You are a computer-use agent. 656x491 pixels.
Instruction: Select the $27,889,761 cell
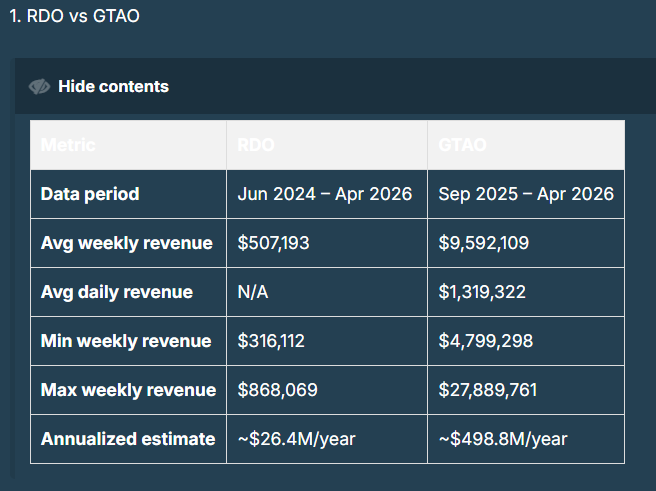(488, 390)
